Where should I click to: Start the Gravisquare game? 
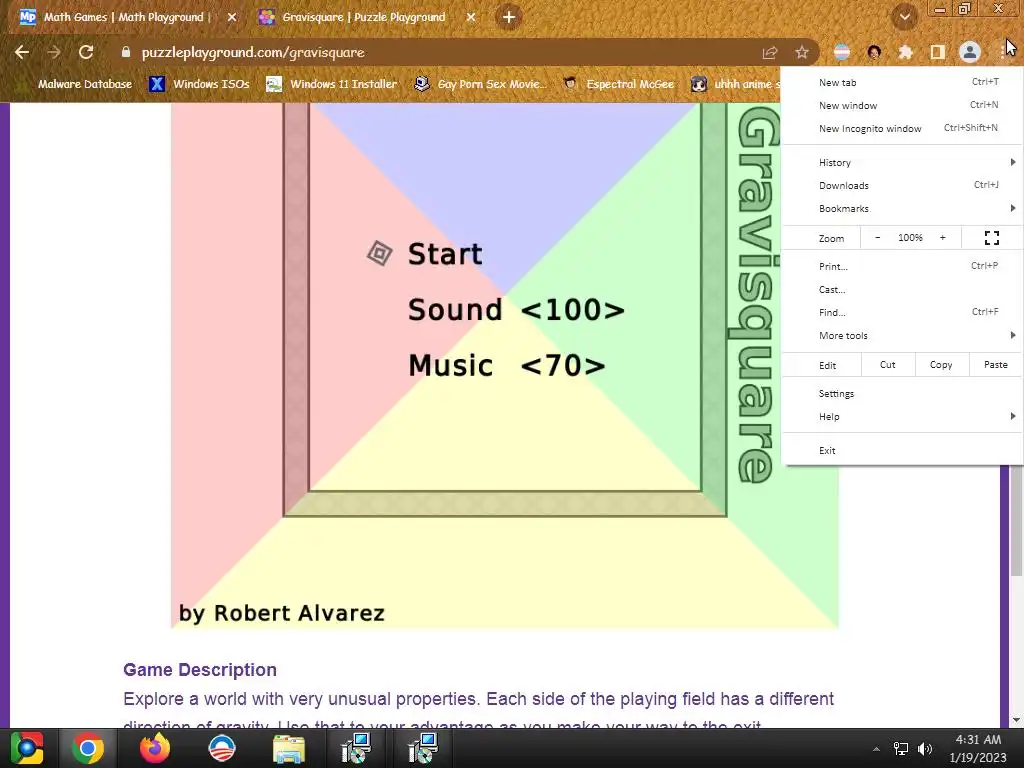coord(445,254)
